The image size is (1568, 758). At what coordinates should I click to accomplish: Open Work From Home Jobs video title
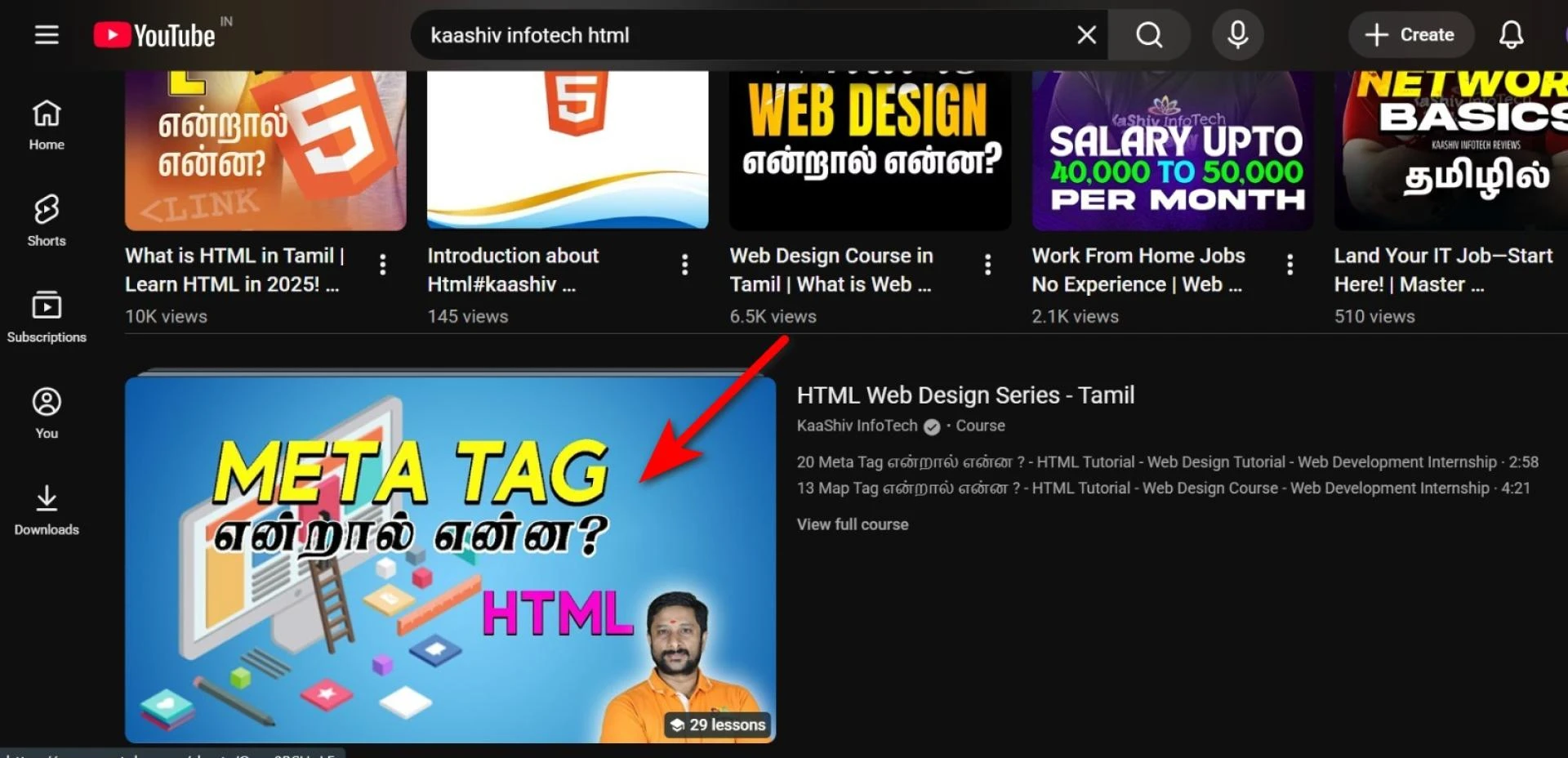[1138, 270]
